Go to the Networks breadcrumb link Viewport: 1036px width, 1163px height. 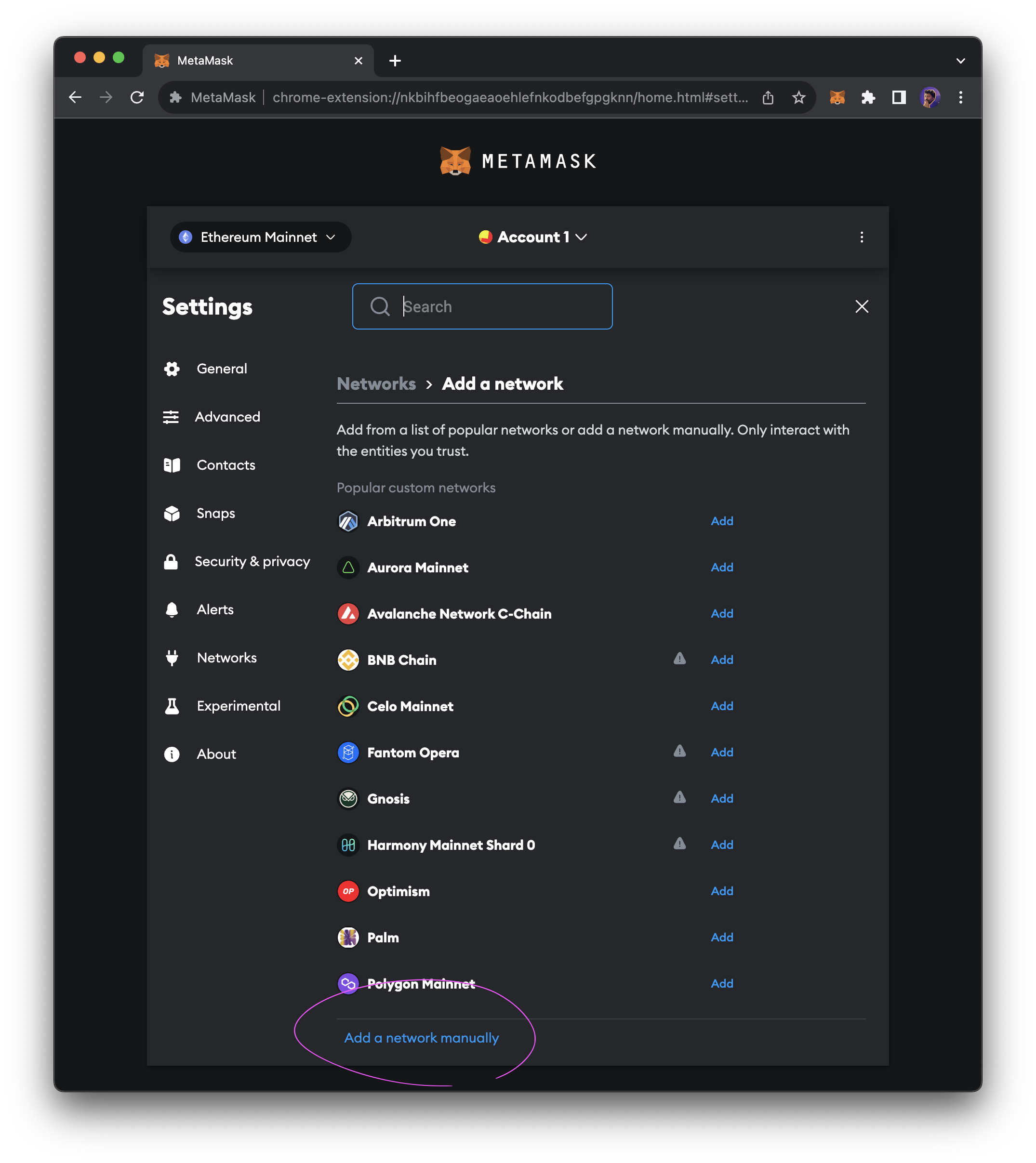(376, 383)
